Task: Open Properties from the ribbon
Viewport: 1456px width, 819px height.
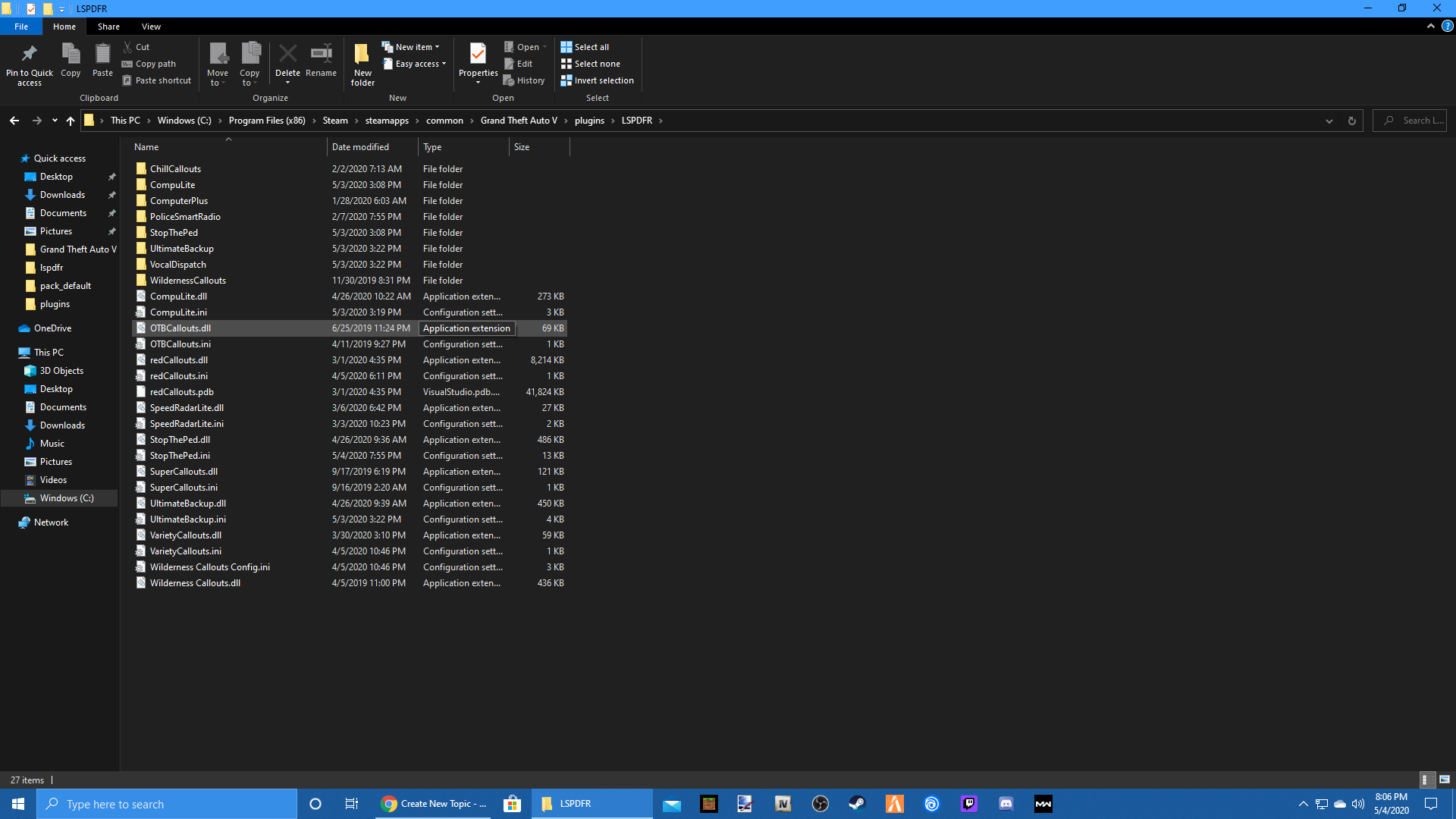Action: [x=478, y=55]
